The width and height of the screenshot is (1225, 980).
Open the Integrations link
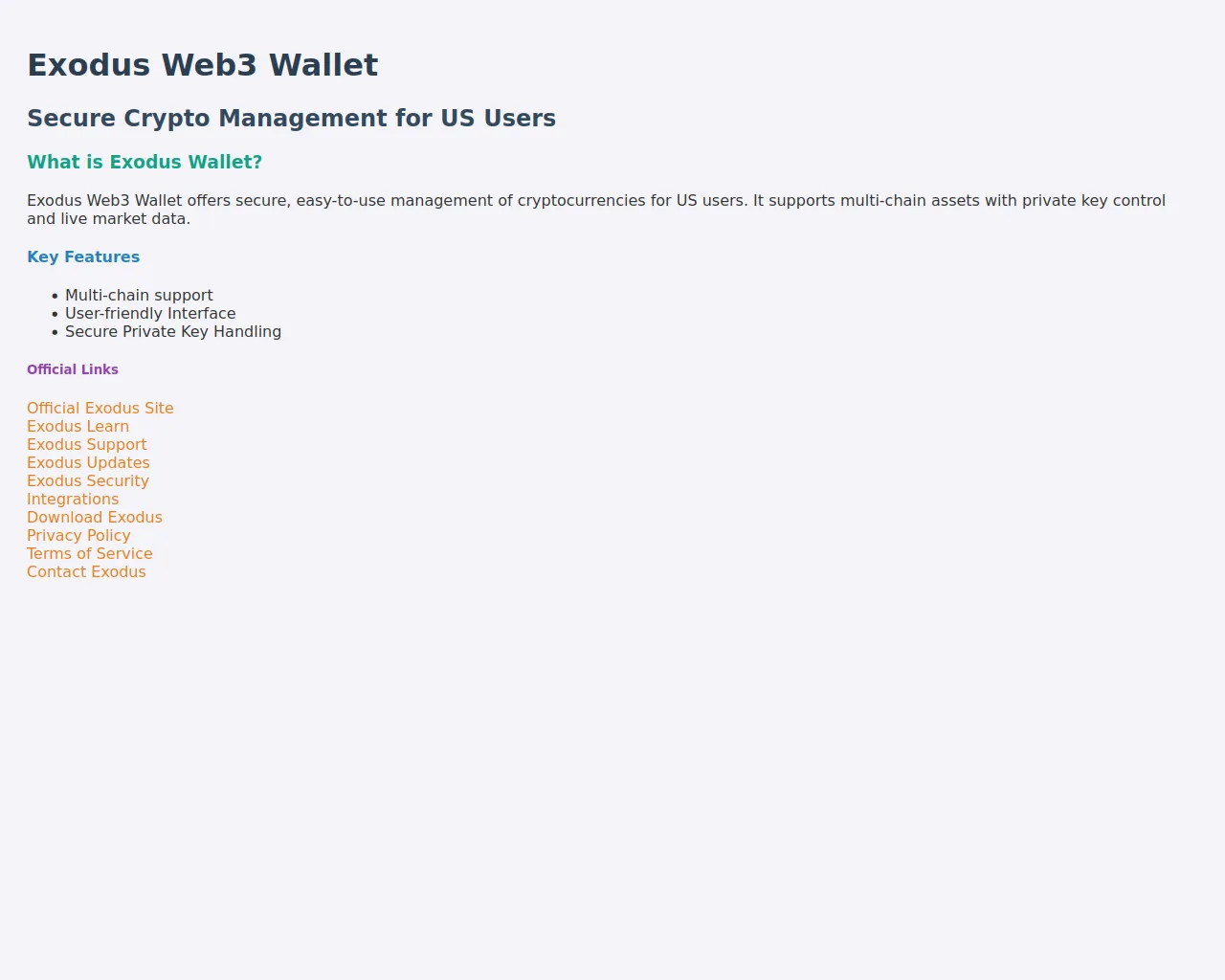(x=73, y=499)
